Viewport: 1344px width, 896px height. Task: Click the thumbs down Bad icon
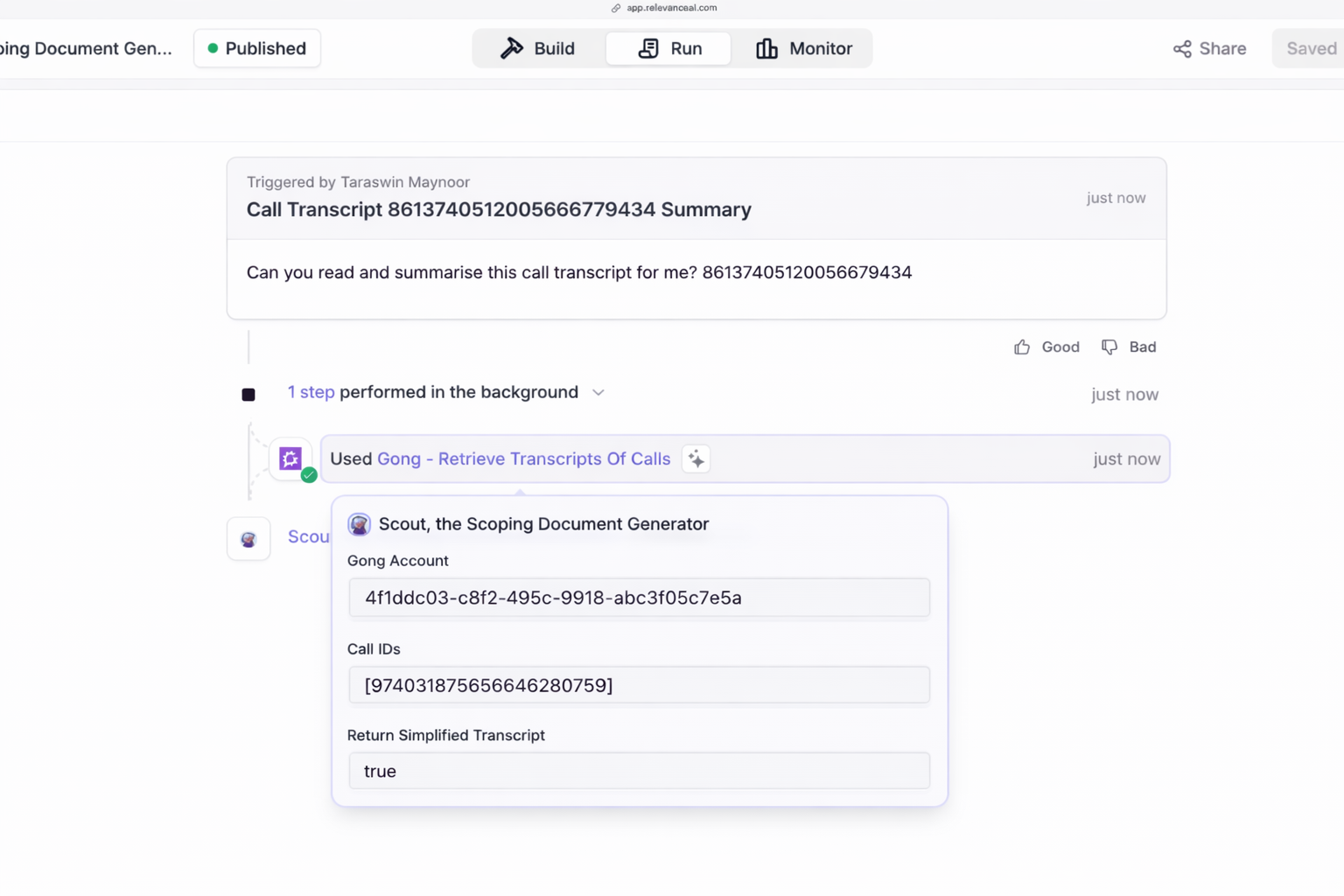pyautogui.click(x=1109, y=347)
